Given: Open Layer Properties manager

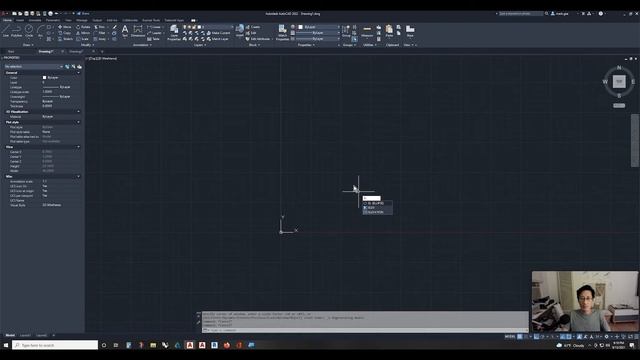Looking at the screenshot, I should pyautogui.click(x=174, y=32).
